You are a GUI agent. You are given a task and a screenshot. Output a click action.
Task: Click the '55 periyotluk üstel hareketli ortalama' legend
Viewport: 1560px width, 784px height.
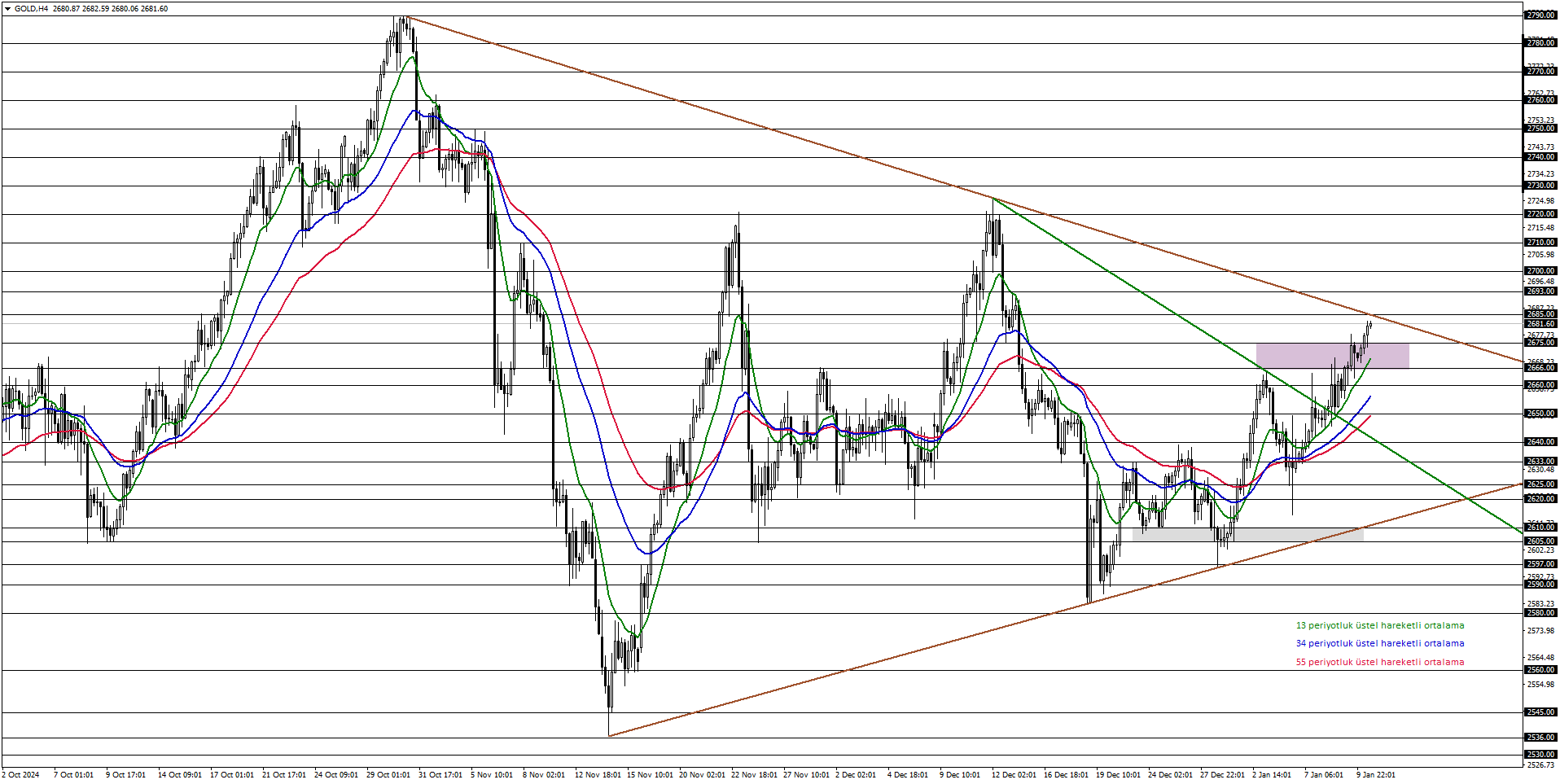[x=1380, y=663]
